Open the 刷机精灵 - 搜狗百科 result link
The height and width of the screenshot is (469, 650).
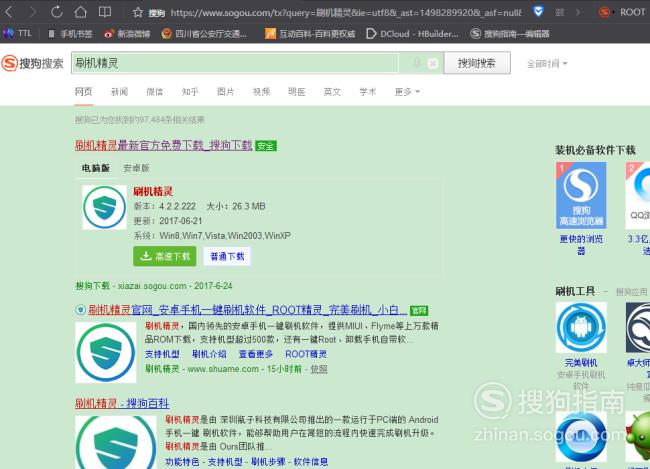[x=122, y=403]
